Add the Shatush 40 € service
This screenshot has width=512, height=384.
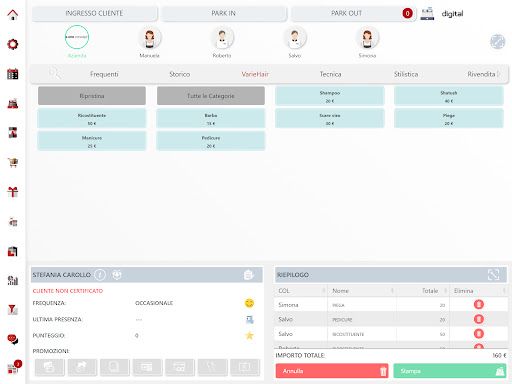(x=449, y=96)
